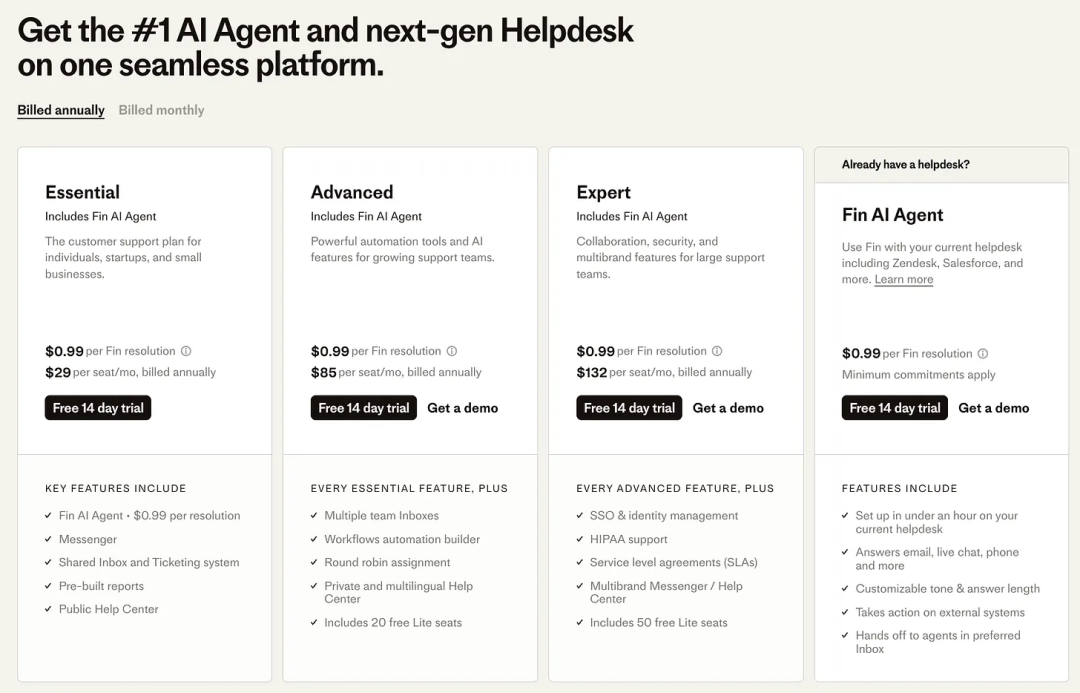Open the Learn more link in Fin AI Agent card
This screenshot has height=693, width=1080.
pos(903,280)
